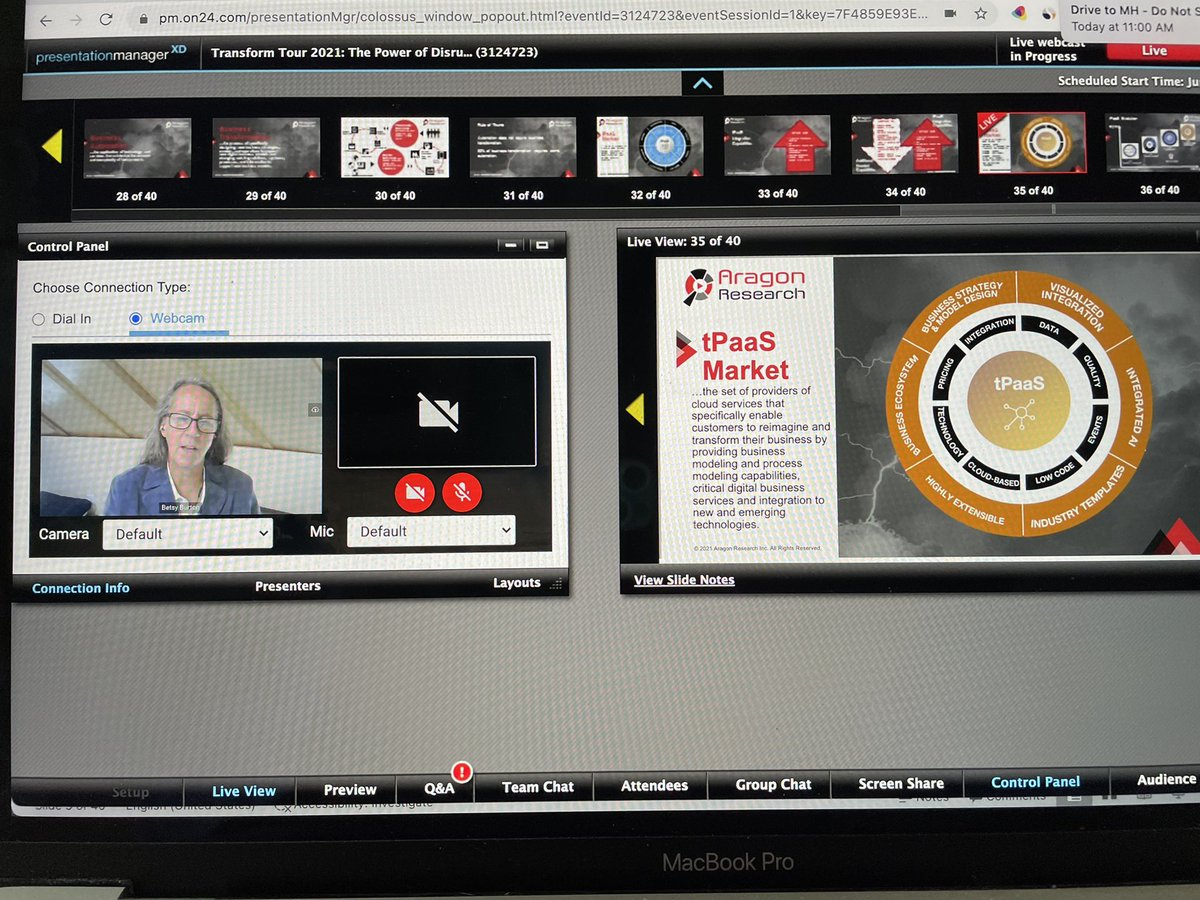
Task: Click the 'Choose Connection Type:' label
Action: (x=111, y=287)
